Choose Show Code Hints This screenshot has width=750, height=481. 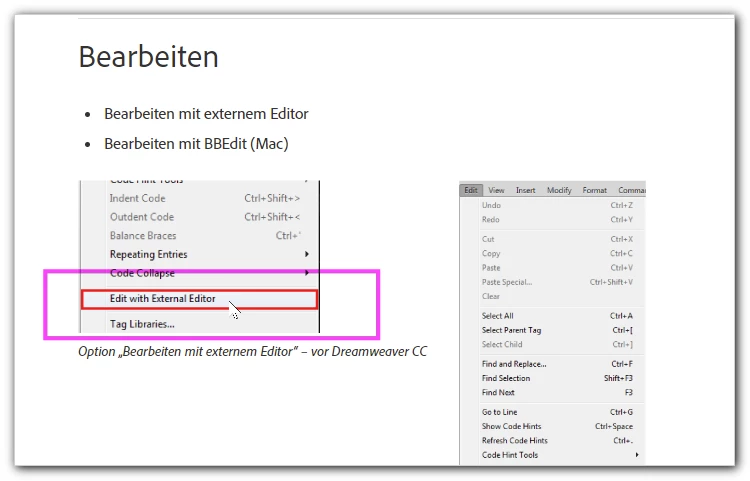coord(557,426)
